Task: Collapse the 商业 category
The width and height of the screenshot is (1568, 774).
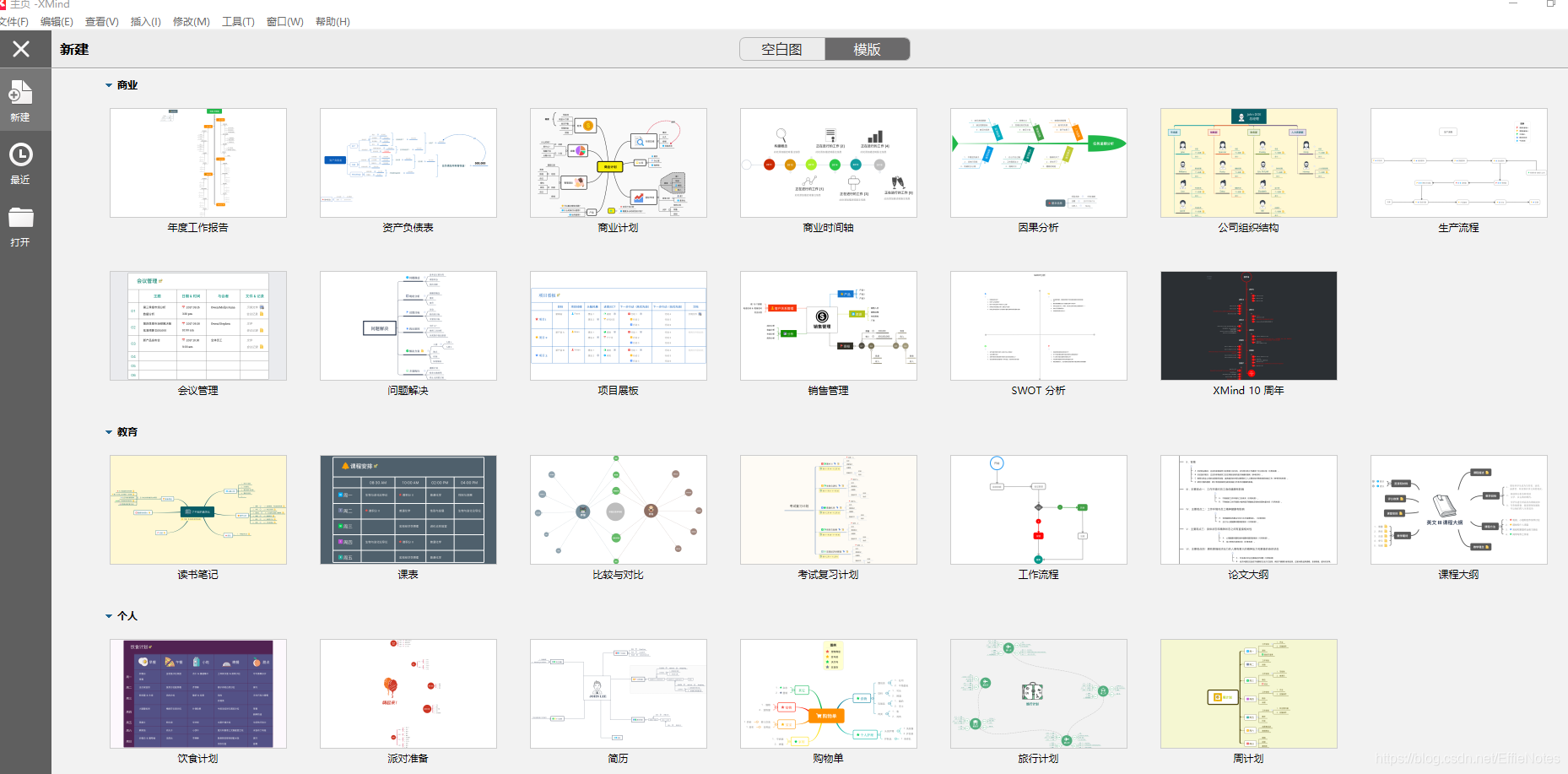Action: pyautogui.click(x=109, y=85)
